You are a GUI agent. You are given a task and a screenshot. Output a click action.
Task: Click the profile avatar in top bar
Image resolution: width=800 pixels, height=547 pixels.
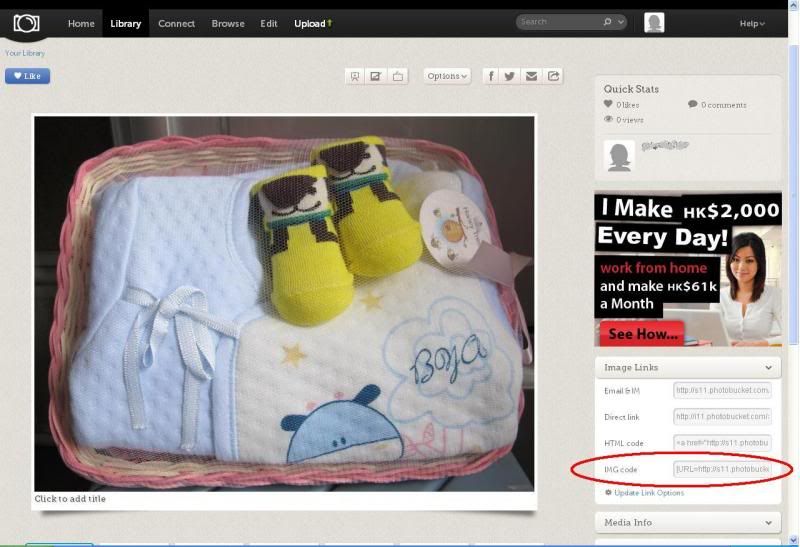pos(654,23)
